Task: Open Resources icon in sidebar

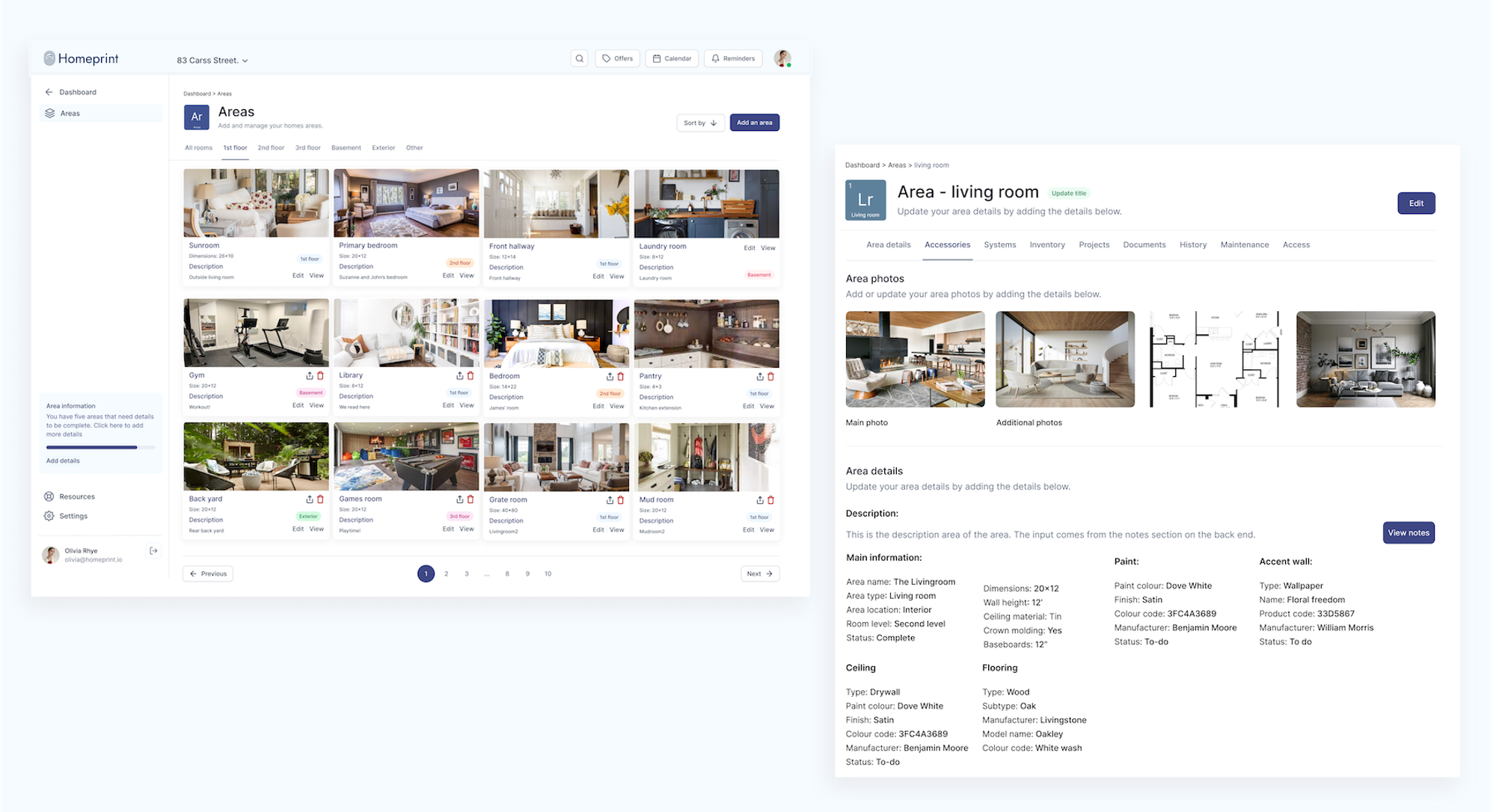Action: coord(49,496)
